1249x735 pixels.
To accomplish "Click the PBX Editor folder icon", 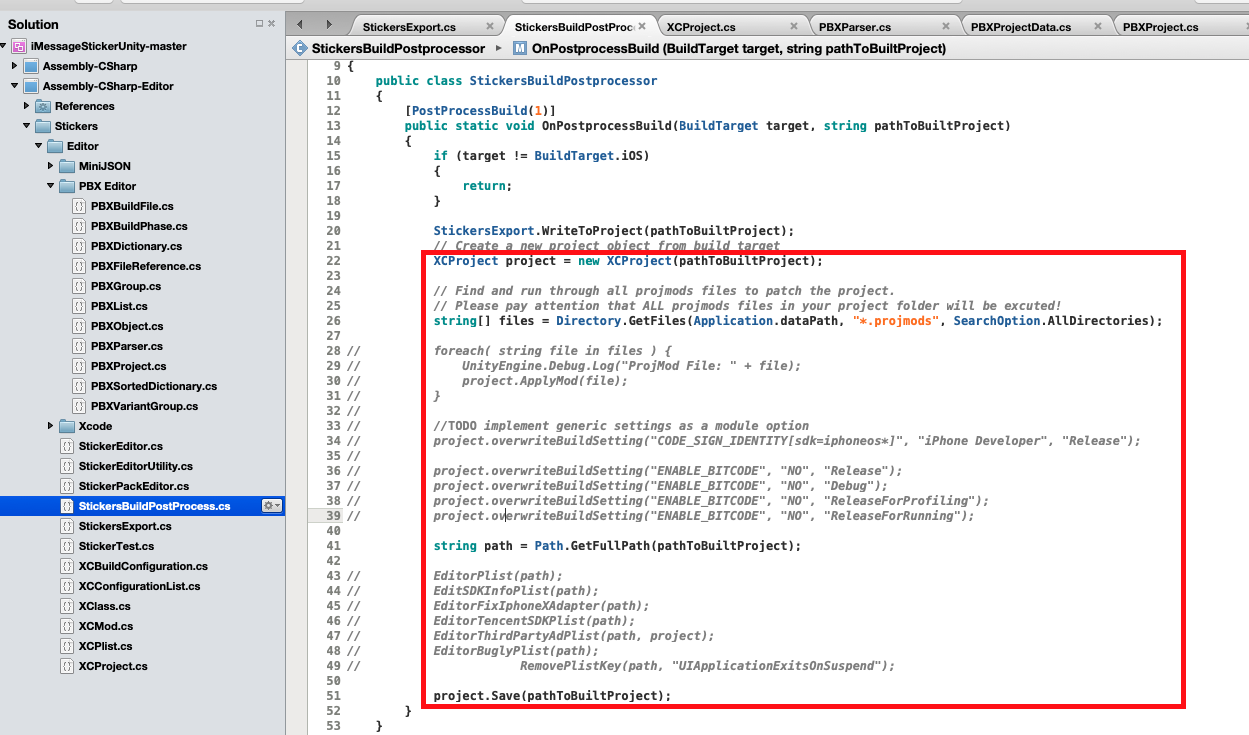I will (67, 186).
